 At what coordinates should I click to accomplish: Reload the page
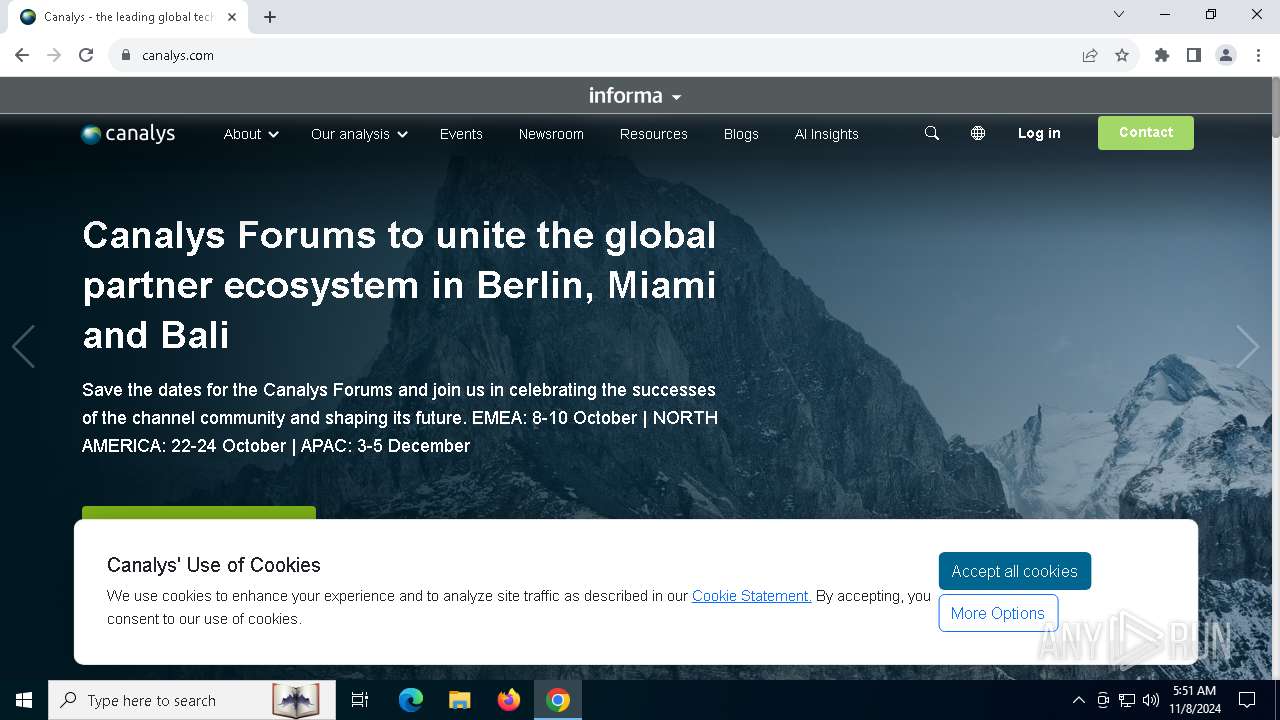tap(86, 55)
